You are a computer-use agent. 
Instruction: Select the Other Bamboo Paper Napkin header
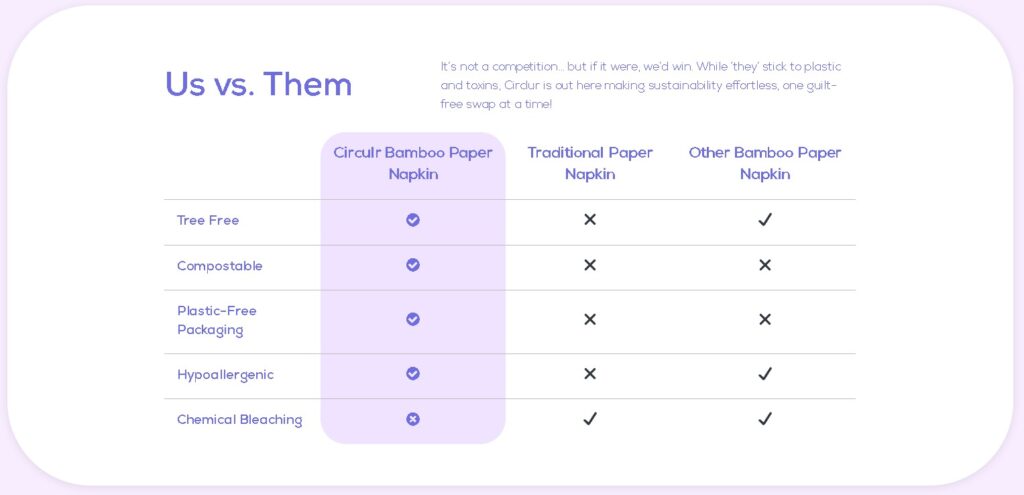[765, 163]
